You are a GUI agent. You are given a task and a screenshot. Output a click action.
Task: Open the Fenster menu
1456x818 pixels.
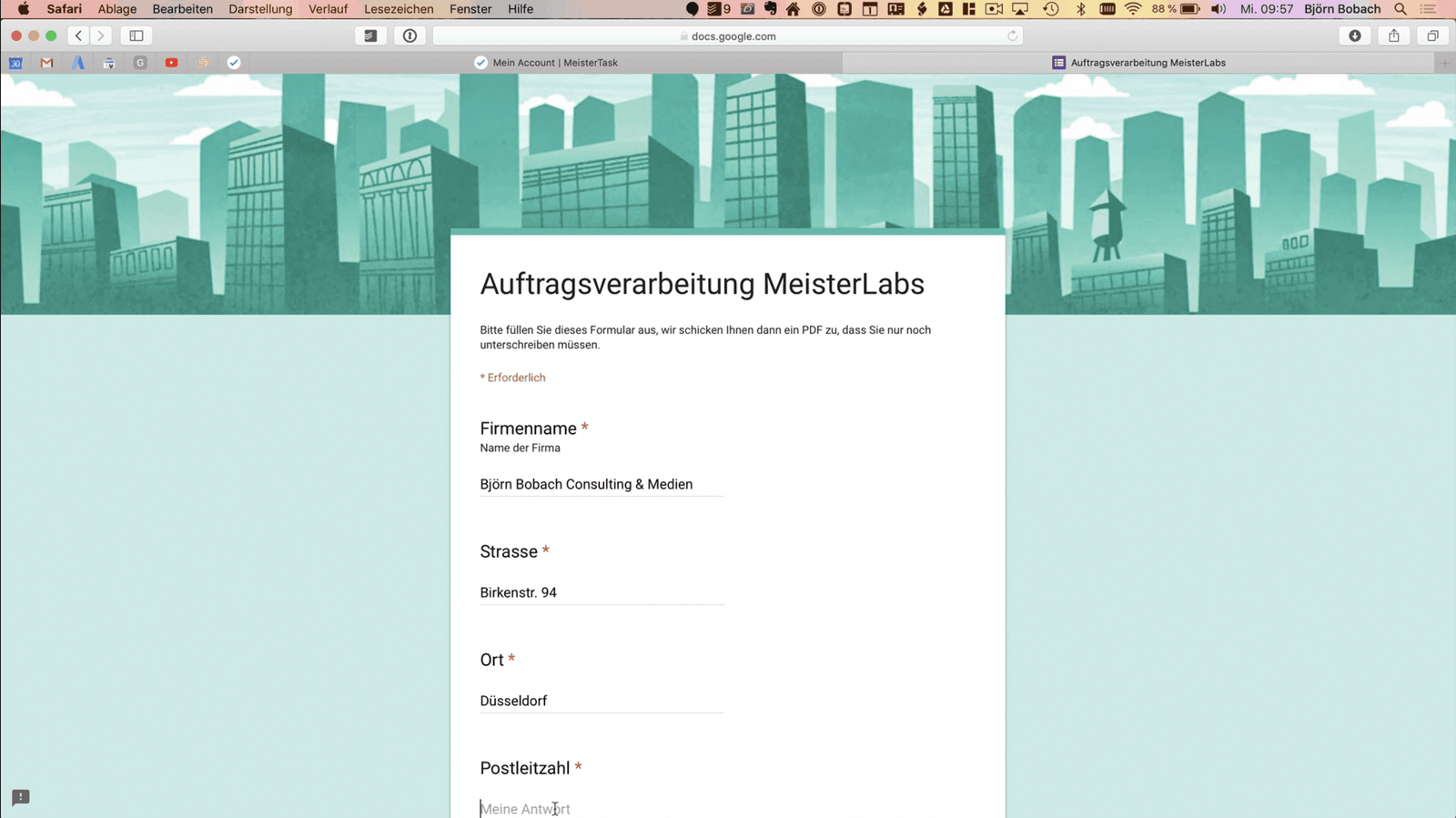click(470, 9)
